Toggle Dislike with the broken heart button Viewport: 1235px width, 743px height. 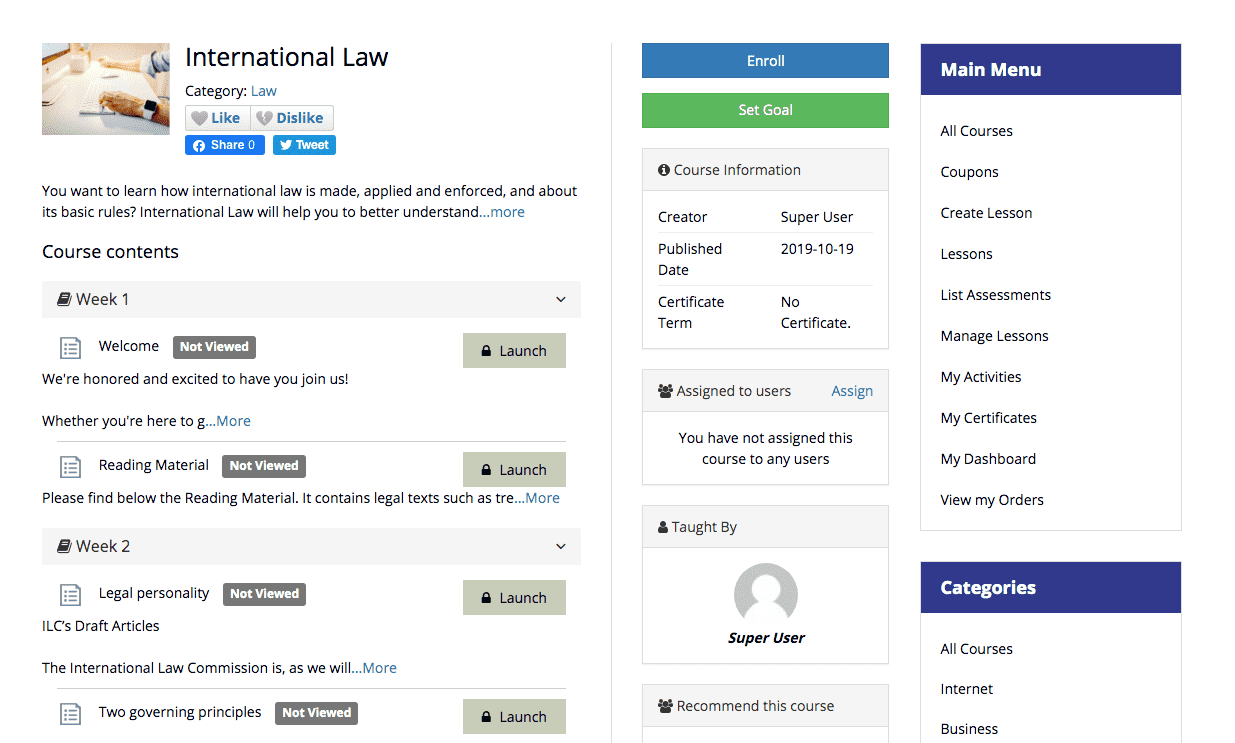[291, 118]
